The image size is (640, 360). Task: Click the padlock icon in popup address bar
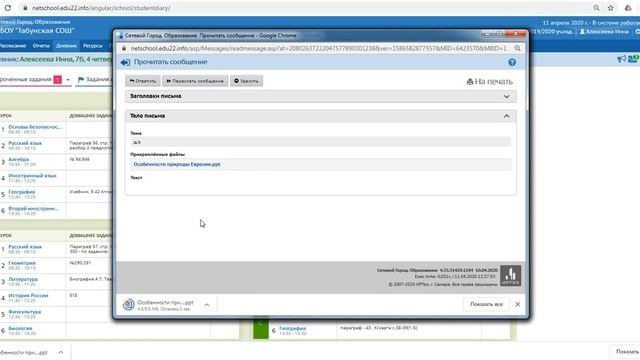(124, 49)
